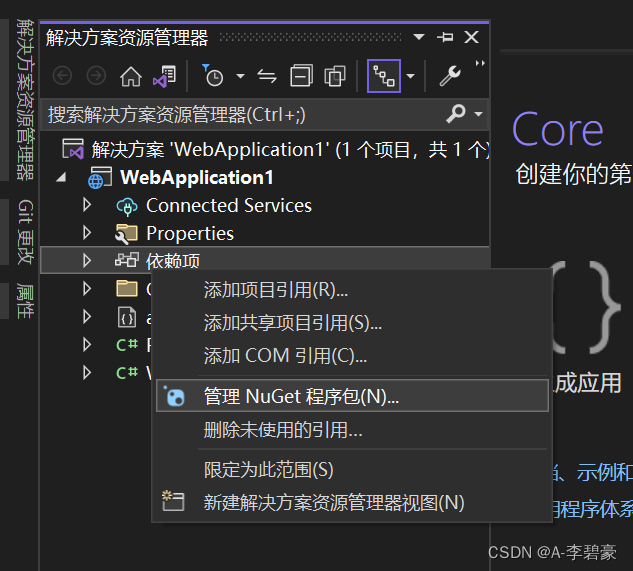Choose 添加 COM 引用(C)... menu item

tap(351, 356)
